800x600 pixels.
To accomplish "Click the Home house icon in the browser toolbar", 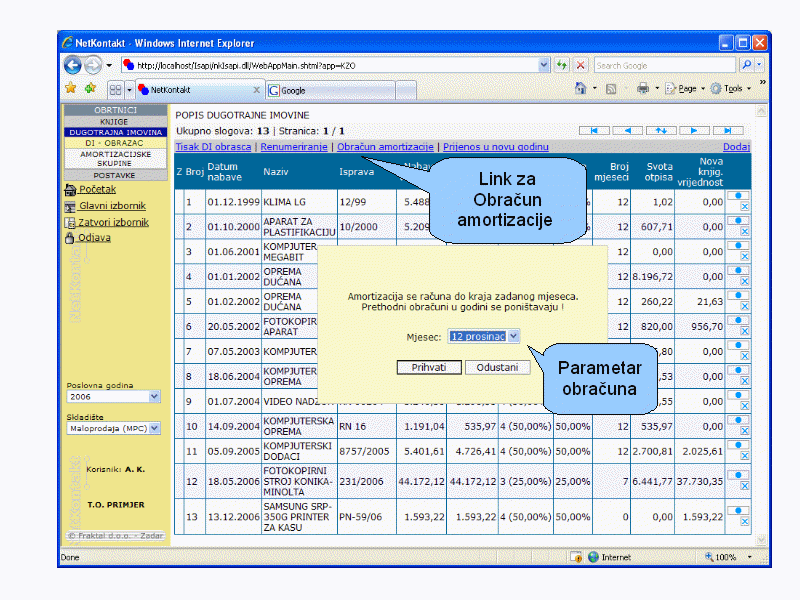I will click(581, 89).
